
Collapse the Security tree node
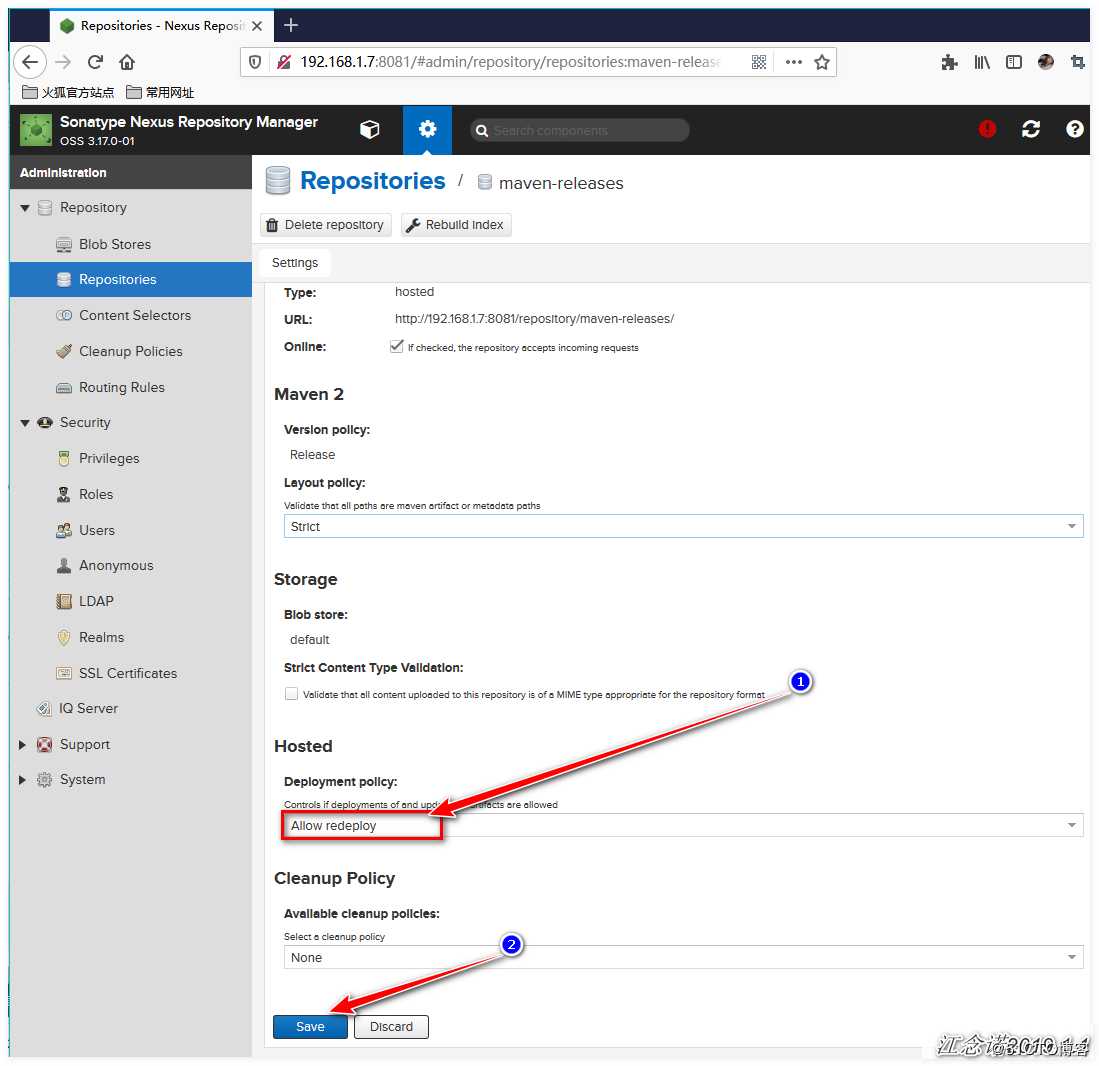coord(25,423)
